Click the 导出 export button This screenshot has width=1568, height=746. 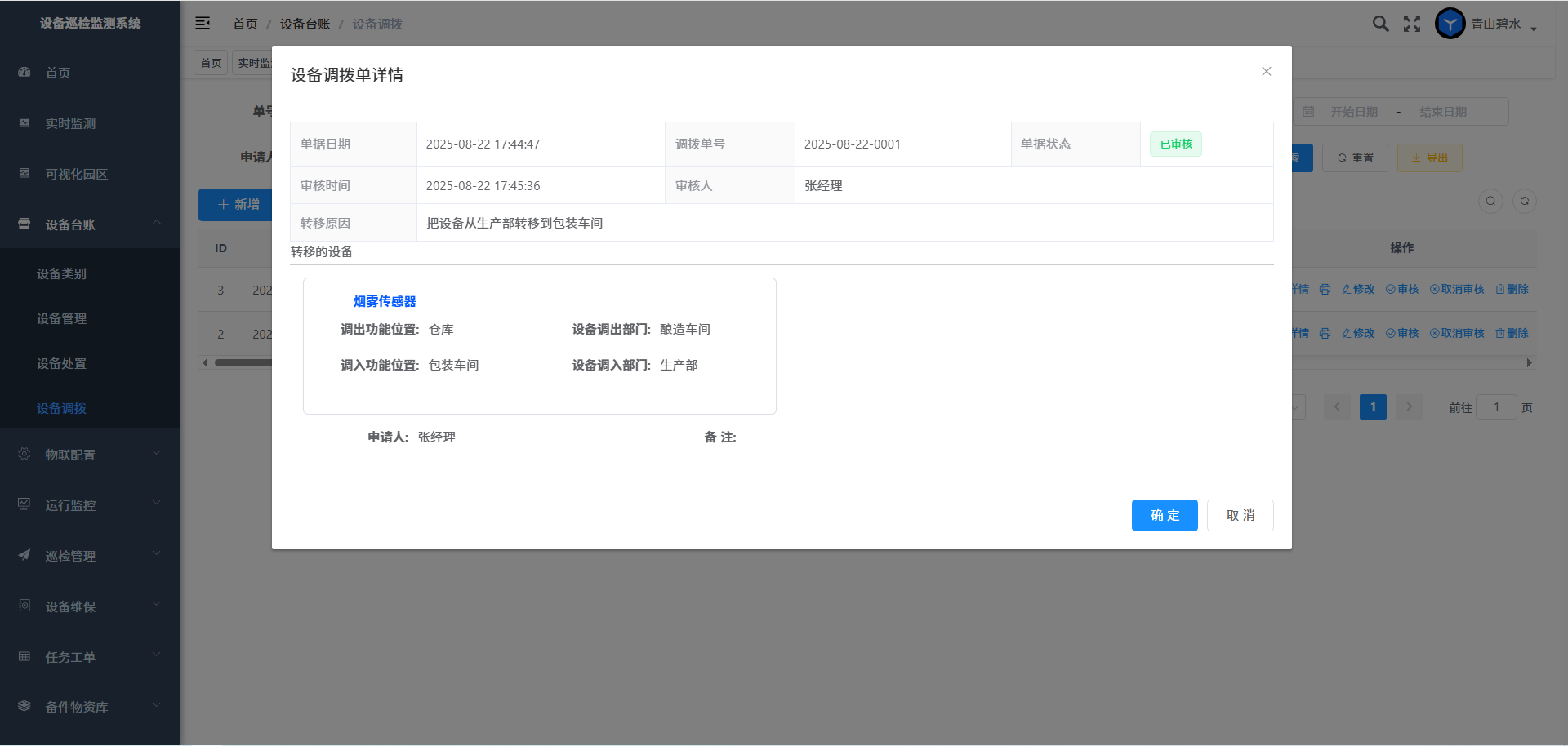click(x=1429, y=158)
